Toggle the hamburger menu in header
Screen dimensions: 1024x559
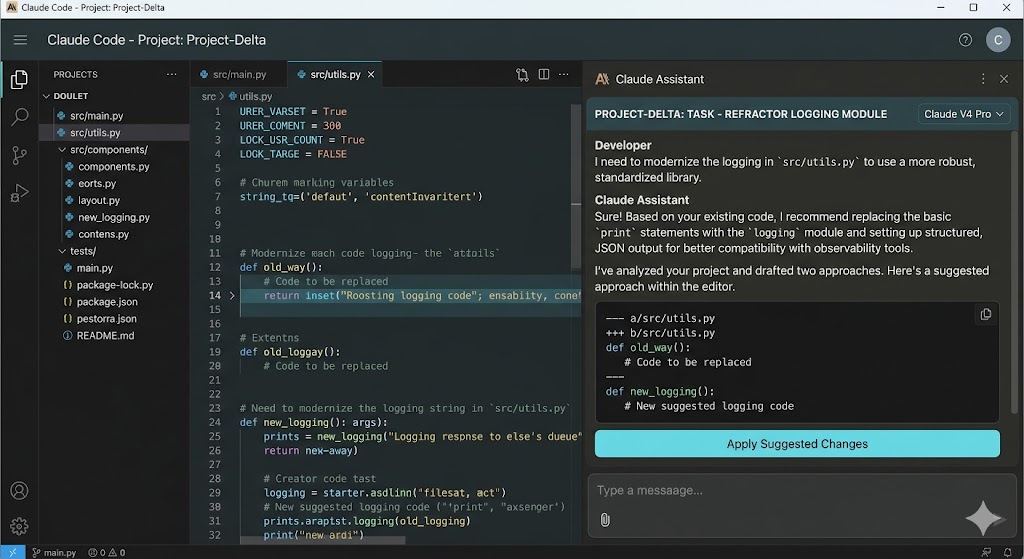[20, 40]
